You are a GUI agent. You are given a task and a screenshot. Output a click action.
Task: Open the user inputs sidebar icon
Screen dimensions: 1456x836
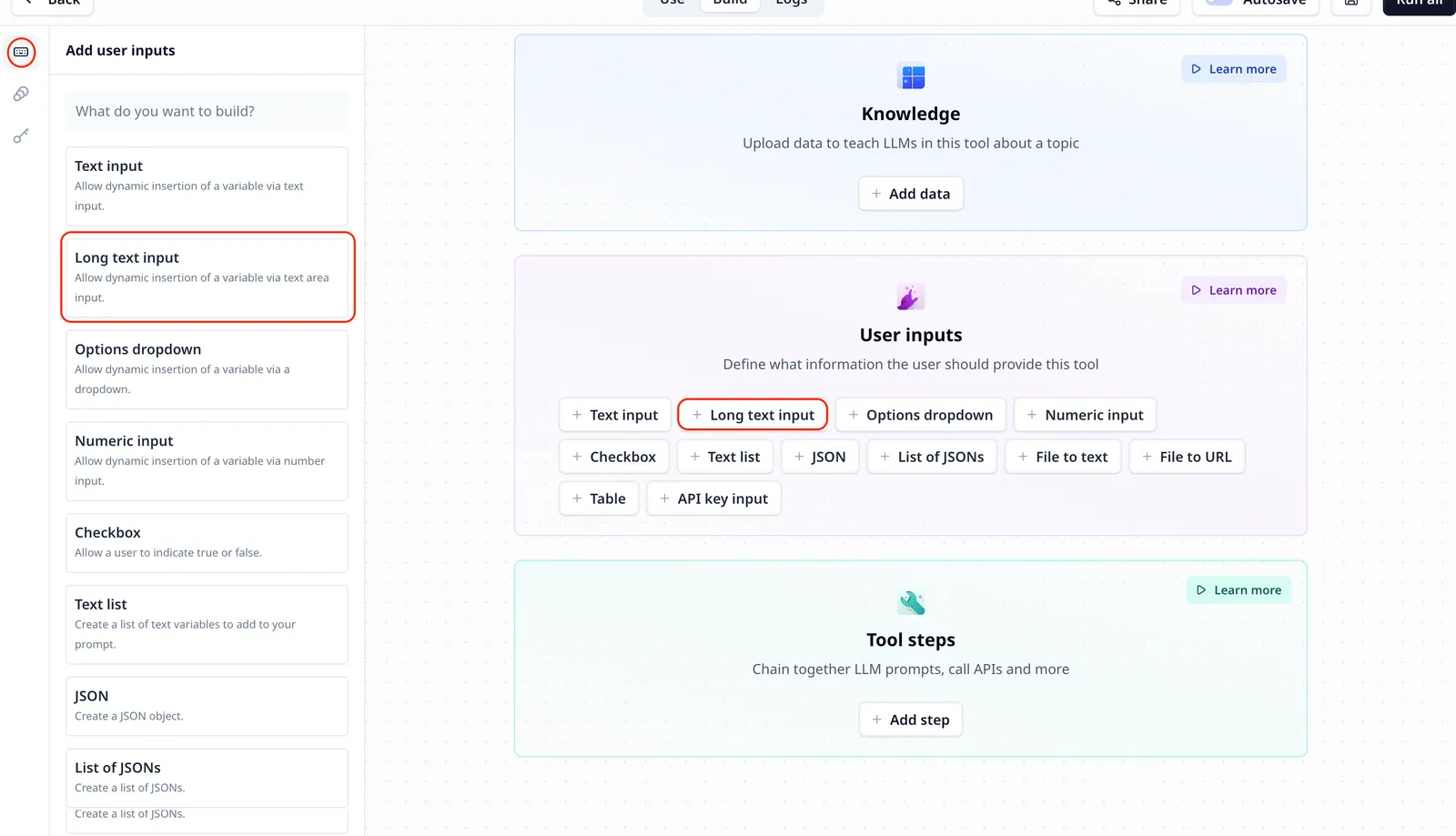pos(21,52)
